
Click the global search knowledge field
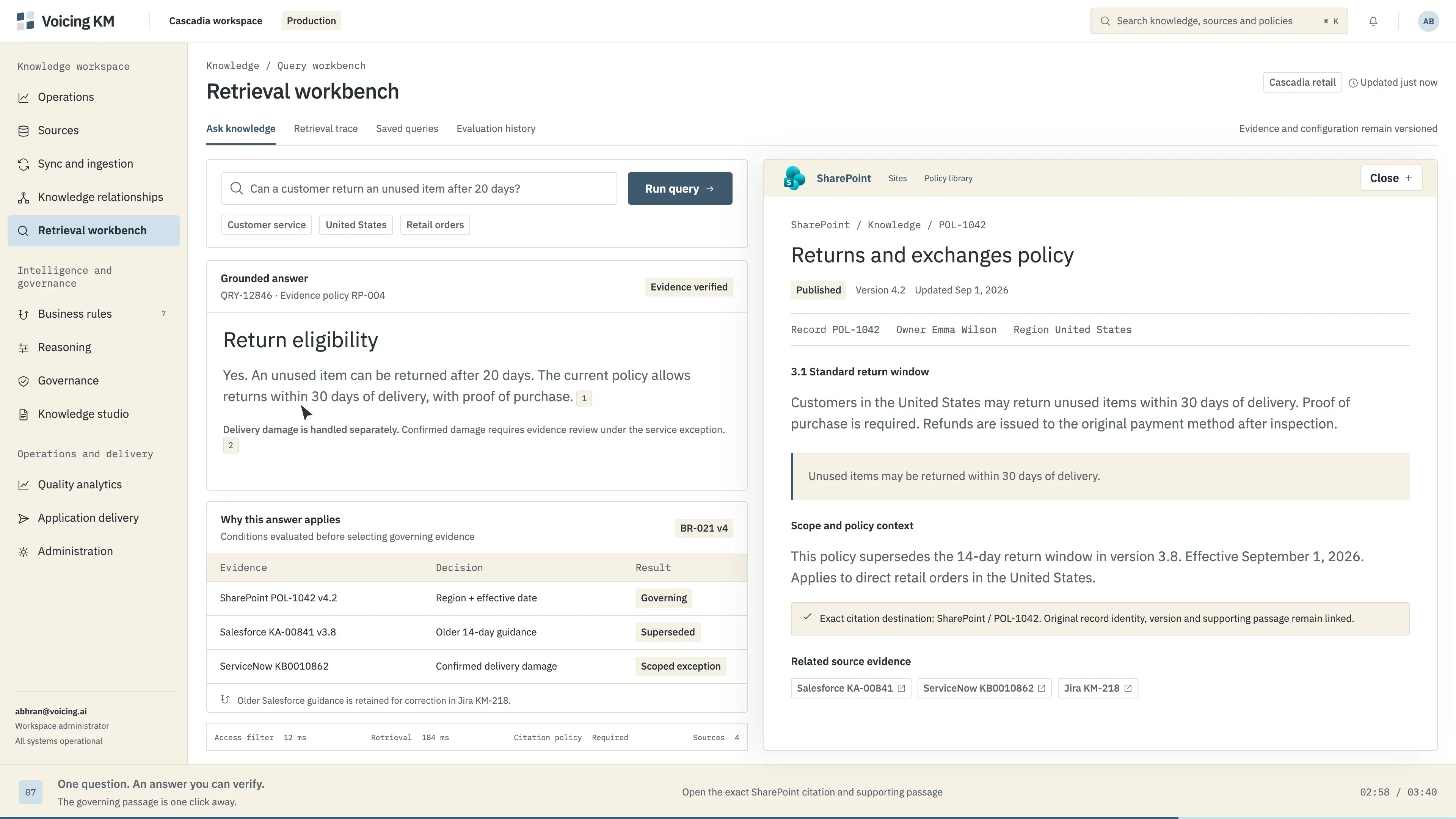click(1219, 21)
